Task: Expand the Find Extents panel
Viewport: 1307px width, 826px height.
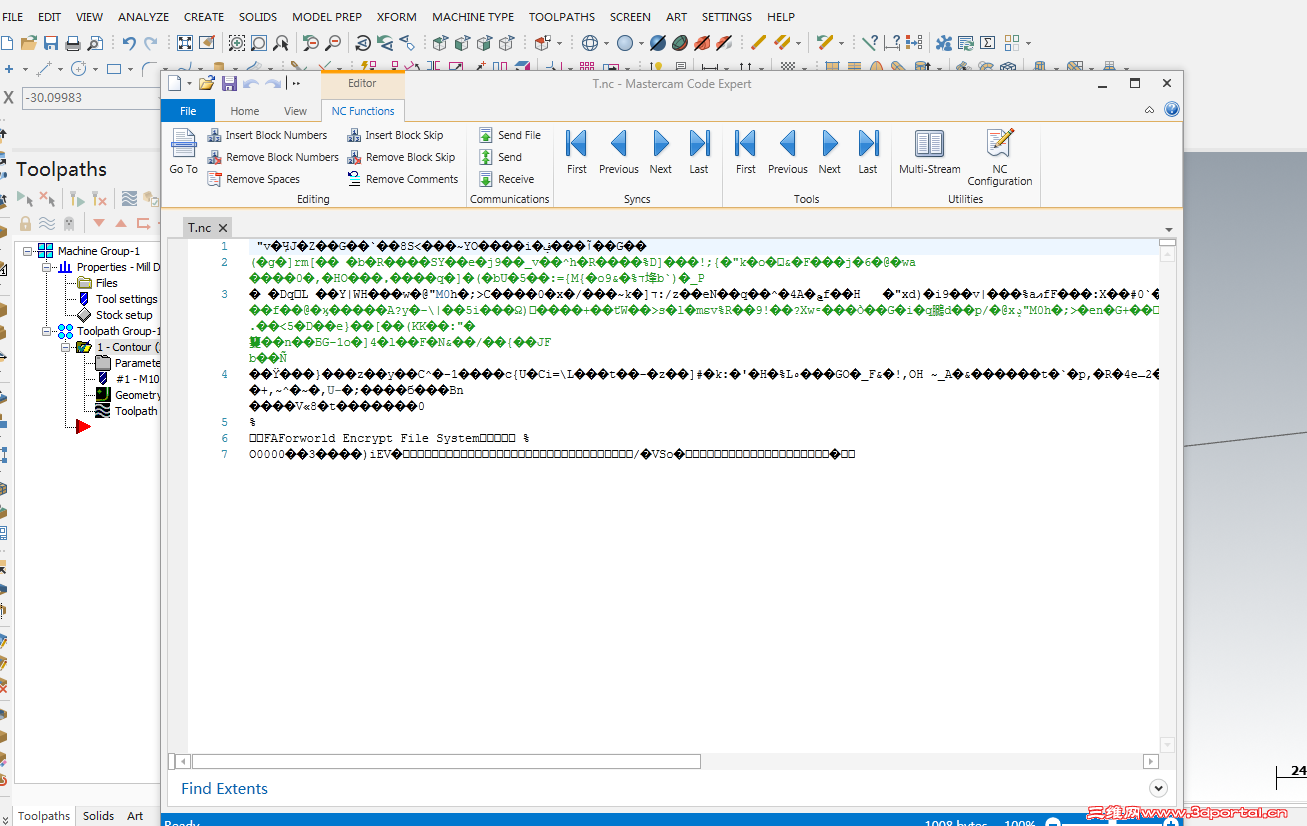Action: (x=1158, y=788)
